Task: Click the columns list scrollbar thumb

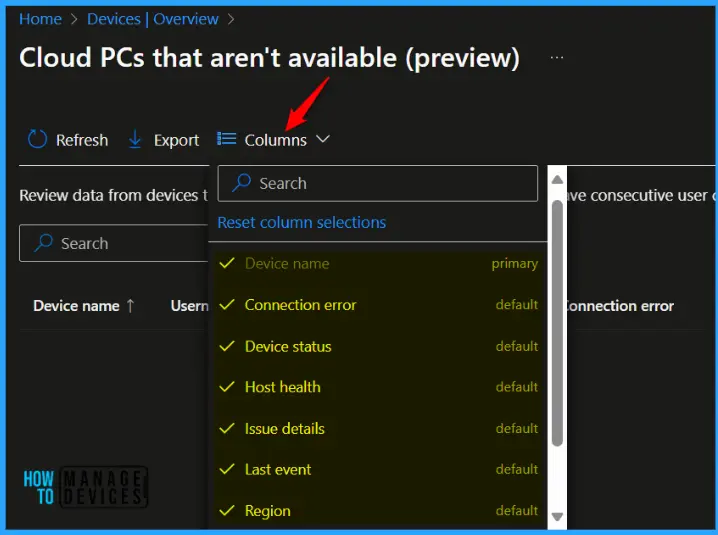Action: [557, 323]
